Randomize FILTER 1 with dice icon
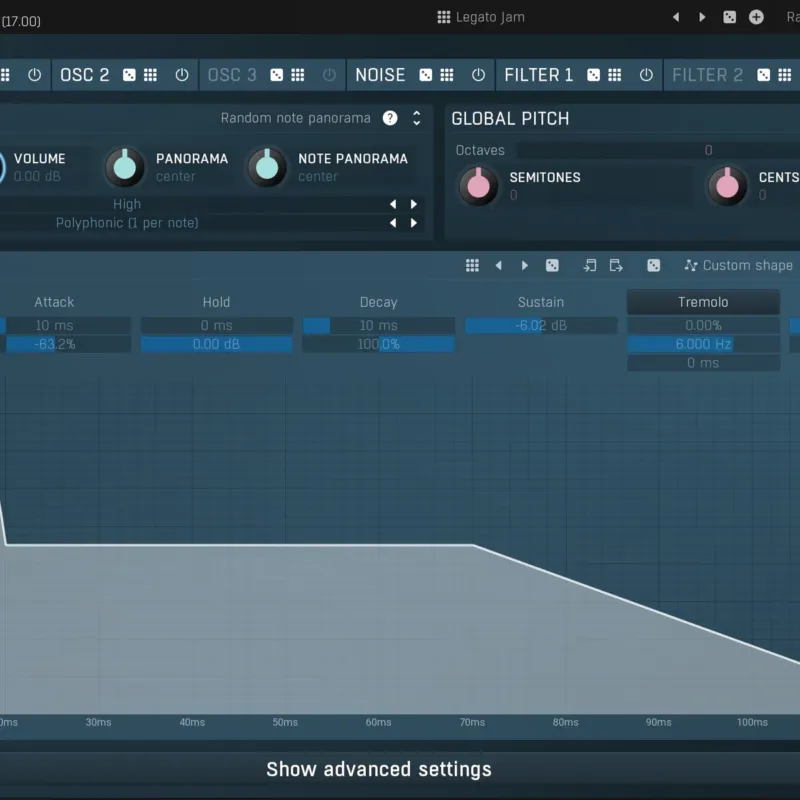Screen dimensions: 800x800 coord(593,75)
